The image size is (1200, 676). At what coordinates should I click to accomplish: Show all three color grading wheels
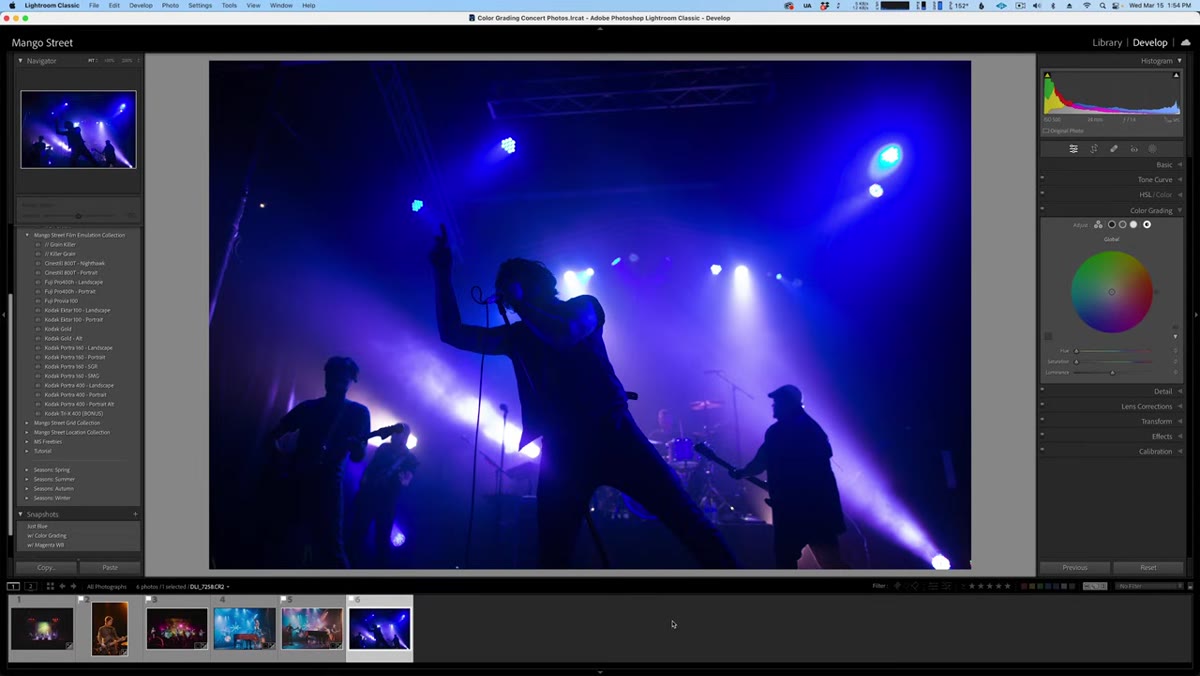(x=1098, y=225)
